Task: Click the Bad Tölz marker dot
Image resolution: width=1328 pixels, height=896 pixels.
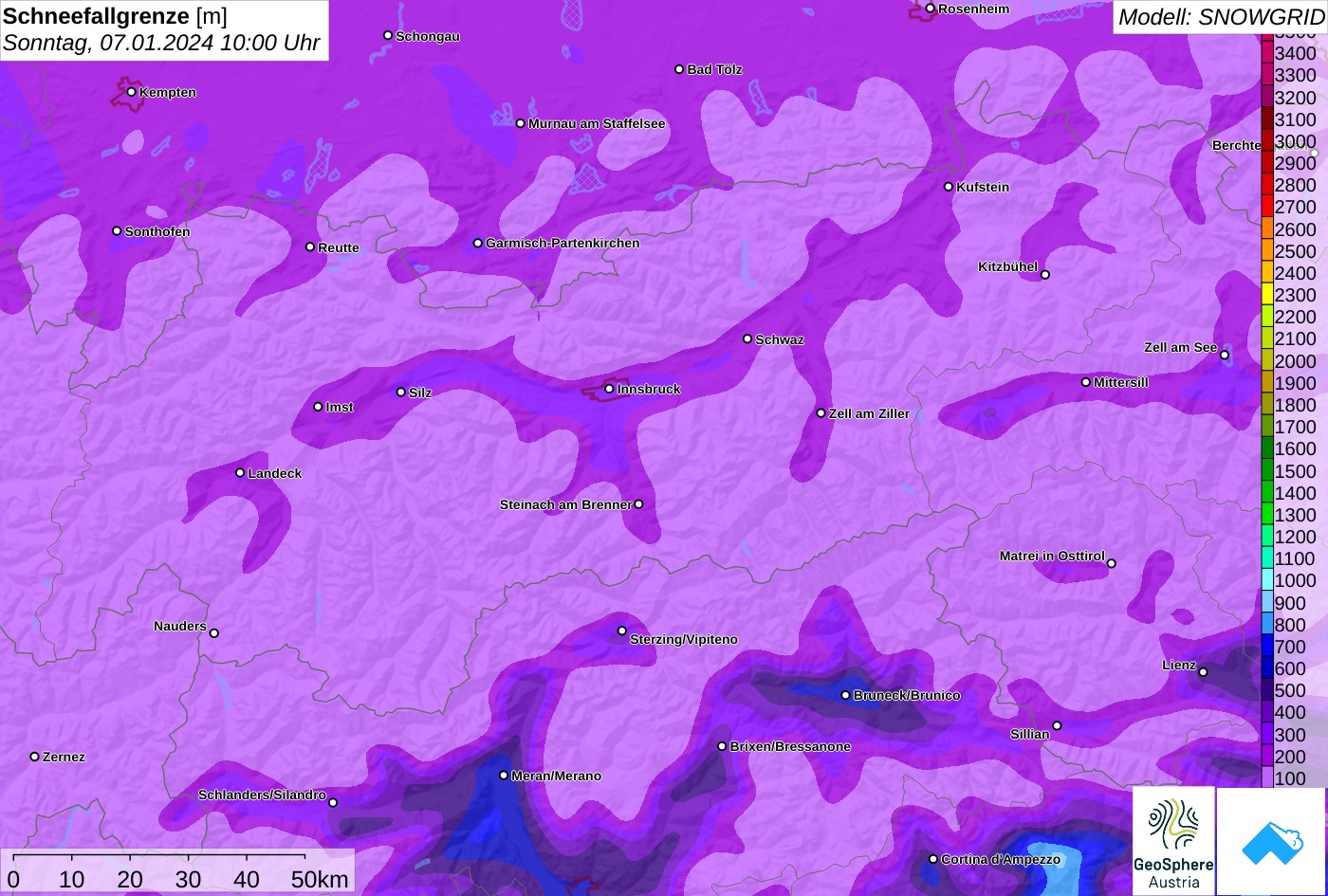Action: [679, 69]
